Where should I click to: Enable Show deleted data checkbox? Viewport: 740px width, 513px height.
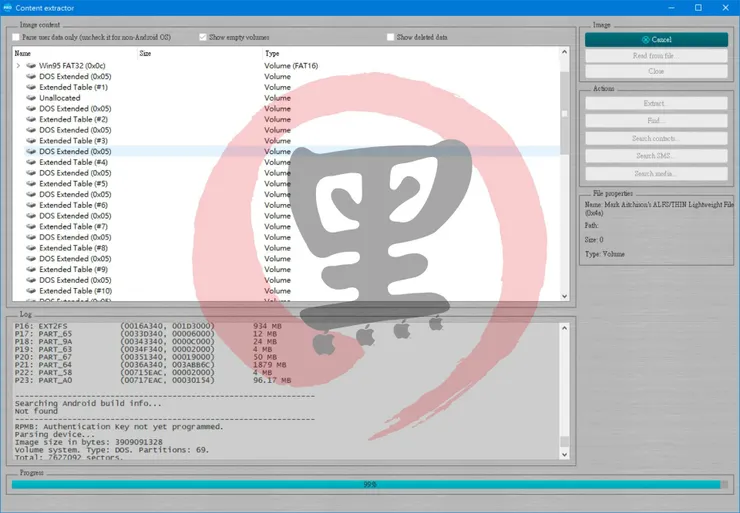(x=390, y=37)
